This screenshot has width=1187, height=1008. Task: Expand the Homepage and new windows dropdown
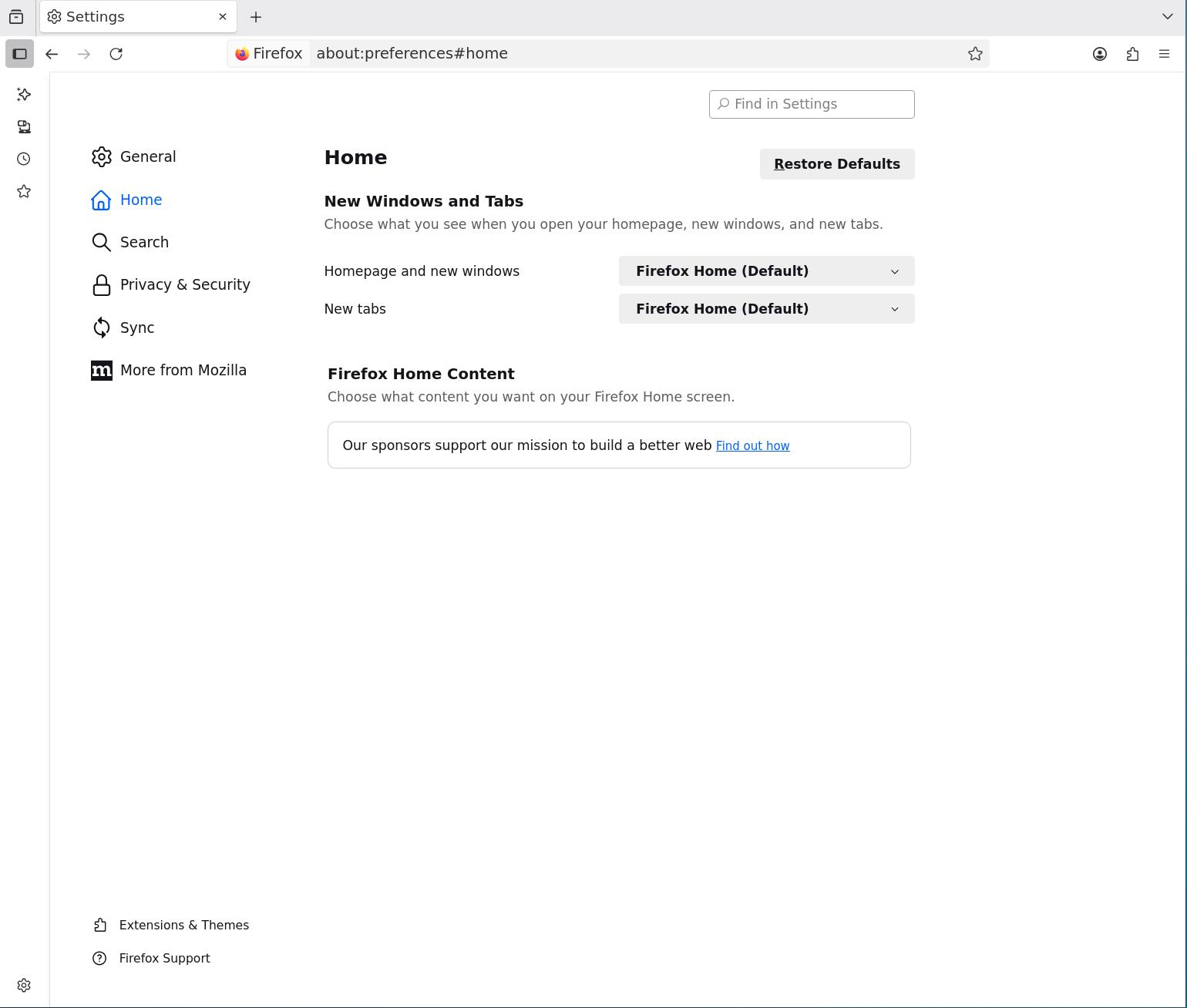click(766, 271)
